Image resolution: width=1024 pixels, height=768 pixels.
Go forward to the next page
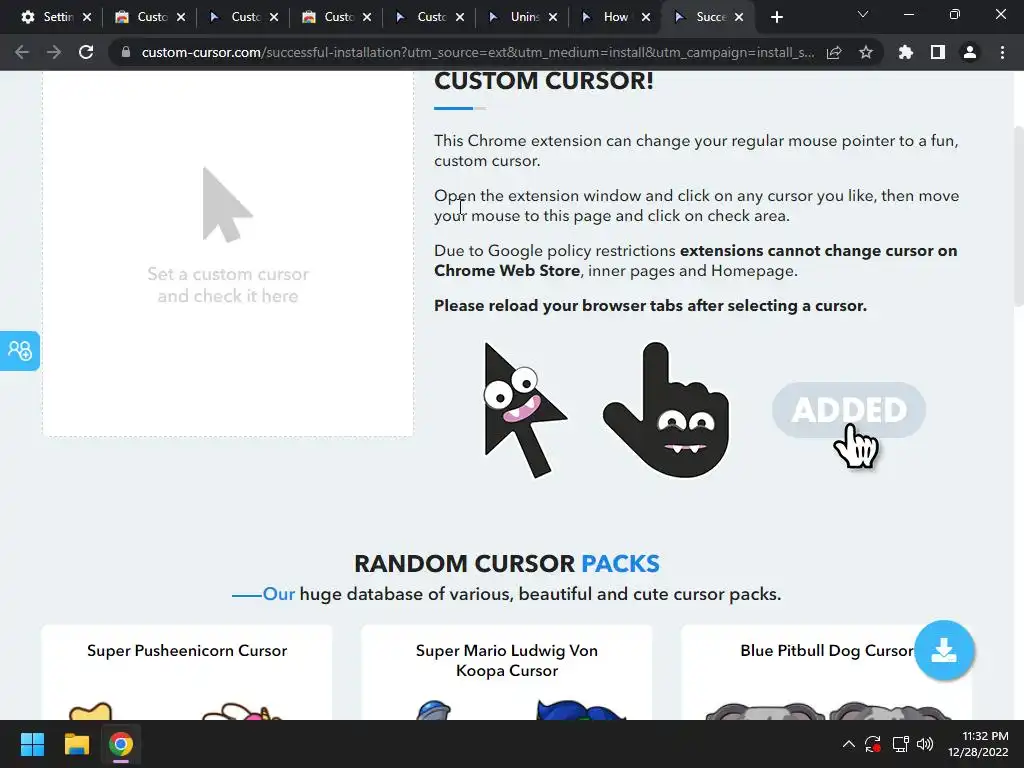54,52
